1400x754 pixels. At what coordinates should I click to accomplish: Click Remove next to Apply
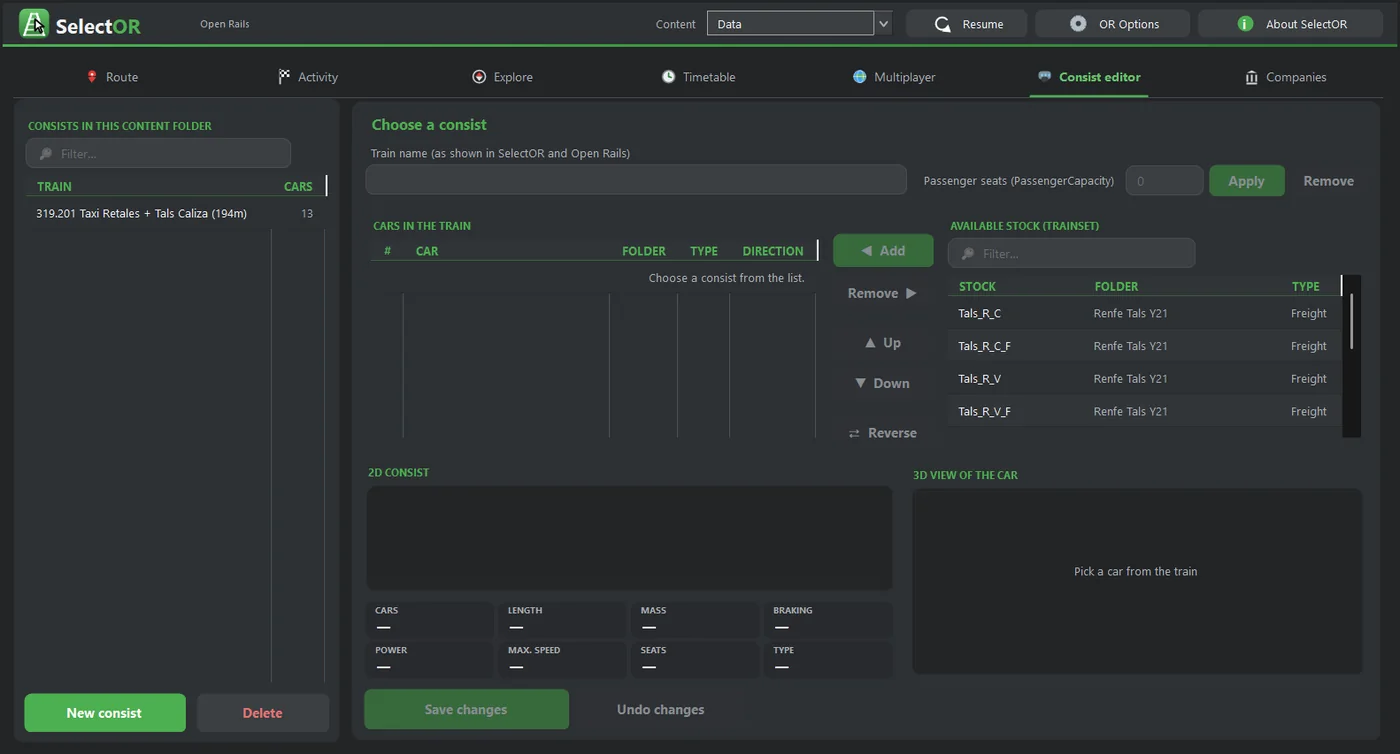pyautogui.click(x=1328, y=181)
